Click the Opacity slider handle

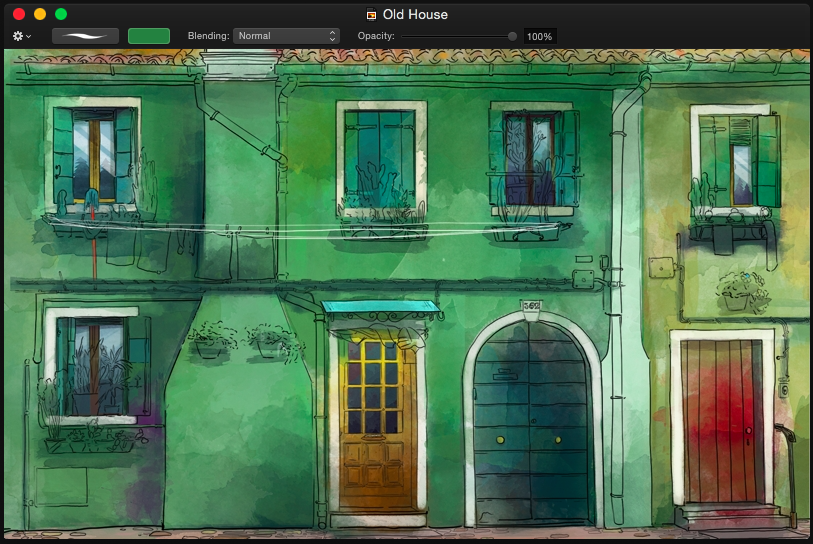pyautogui.click(x=512, y=36)
